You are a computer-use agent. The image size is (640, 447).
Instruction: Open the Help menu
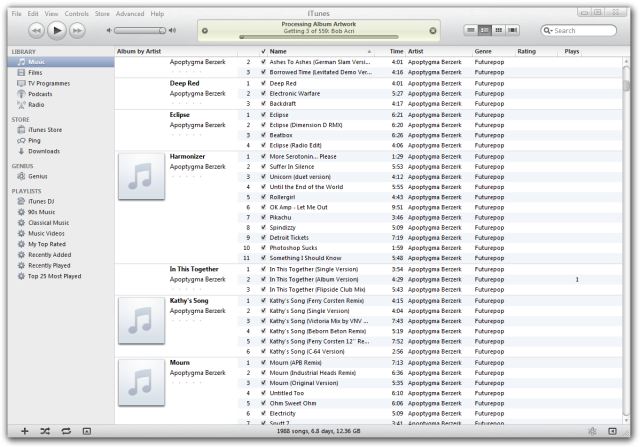coord(157,13)
